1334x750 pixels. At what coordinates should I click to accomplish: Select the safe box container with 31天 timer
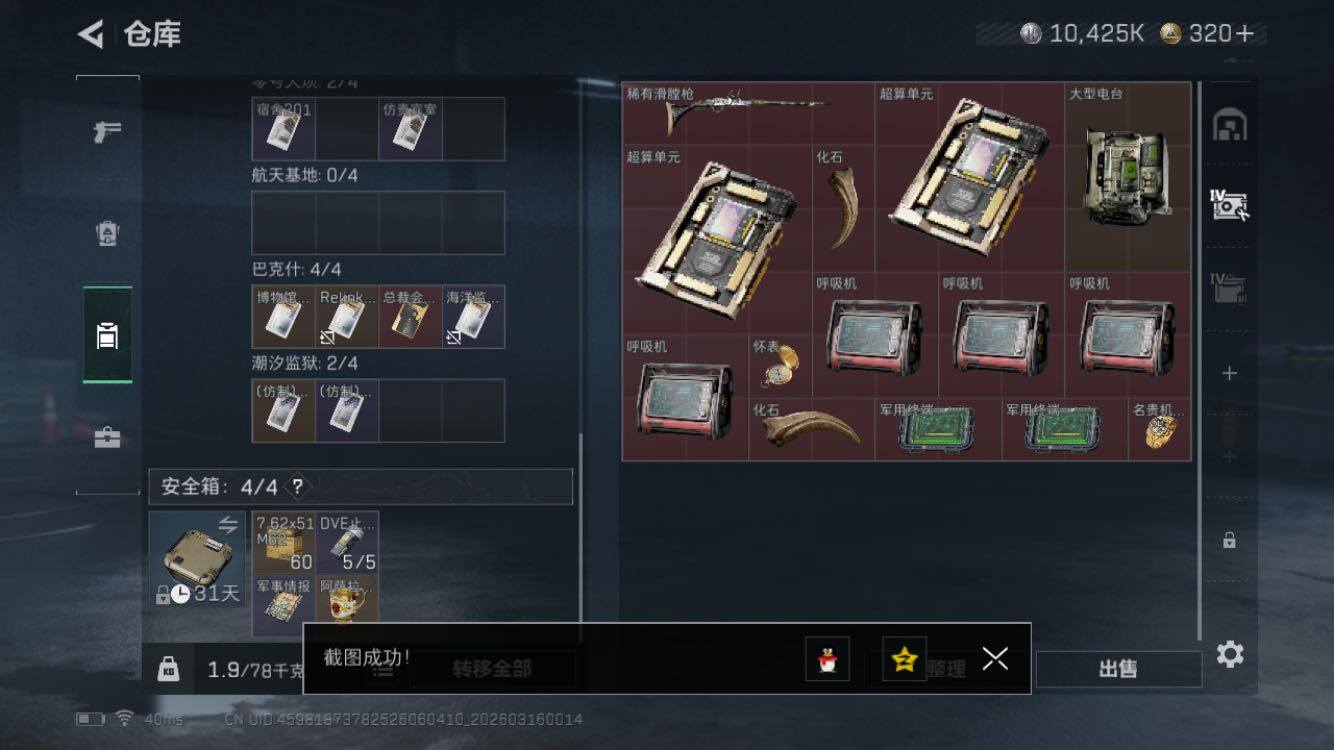tap(197, 559)
